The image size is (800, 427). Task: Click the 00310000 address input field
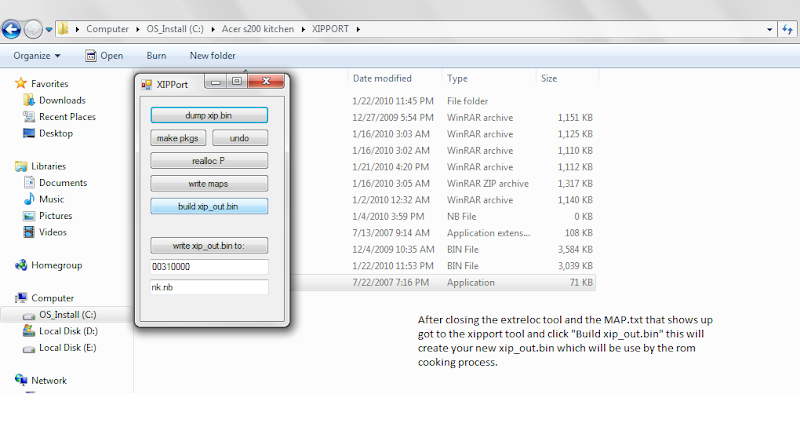[x=209, y=267]
